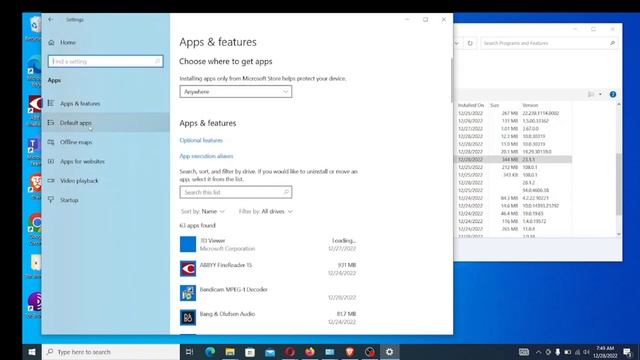Open Default apps settings page
Viewport: 640px width, 360px height.
[106, 123]
